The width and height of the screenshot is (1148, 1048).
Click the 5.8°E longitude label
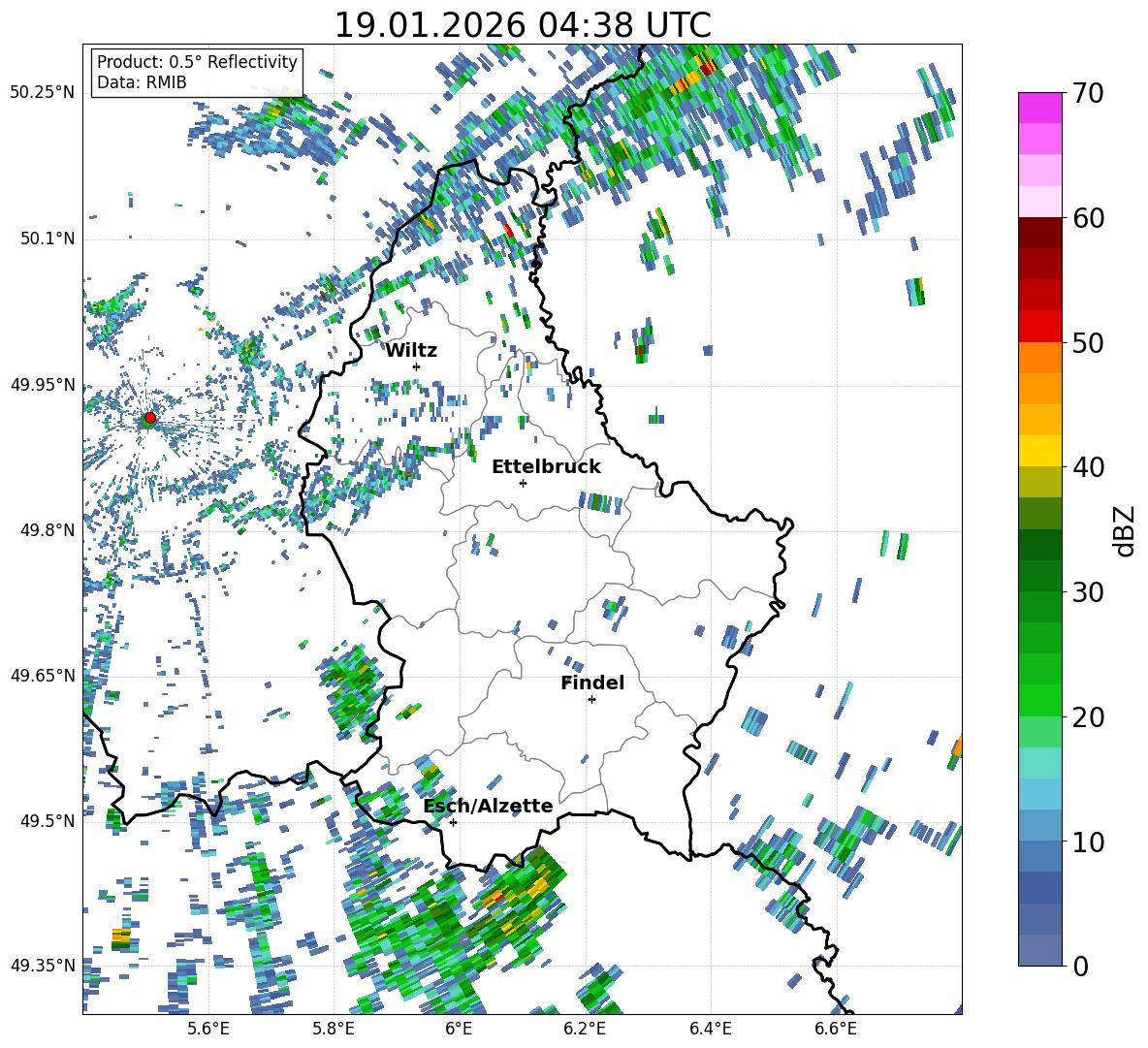click(x=334, y=1029)
